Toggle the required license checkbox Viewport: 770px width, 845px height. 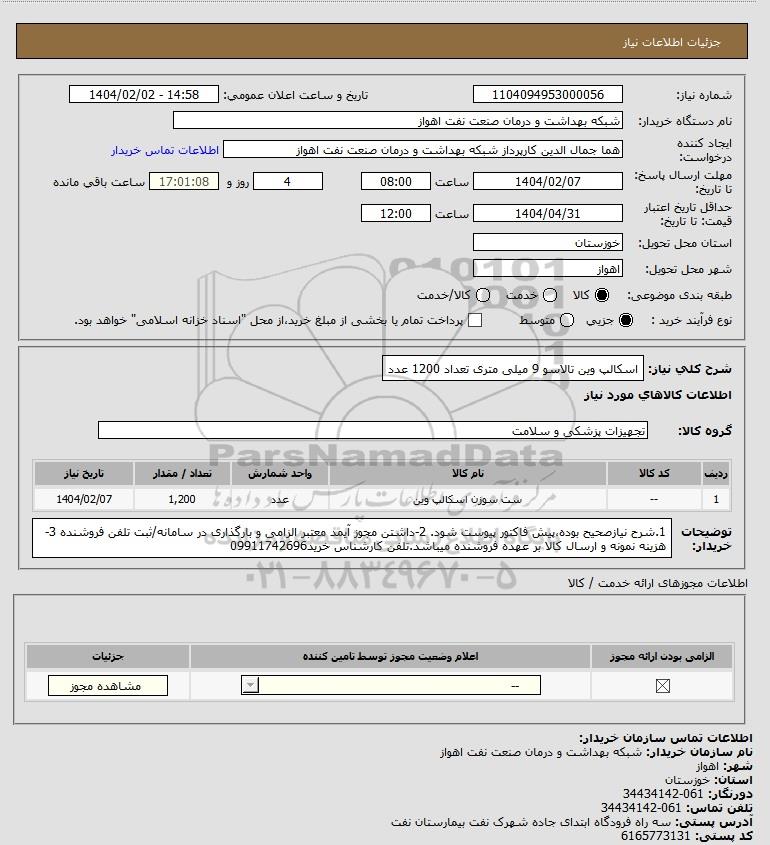[x=663, y=685]
